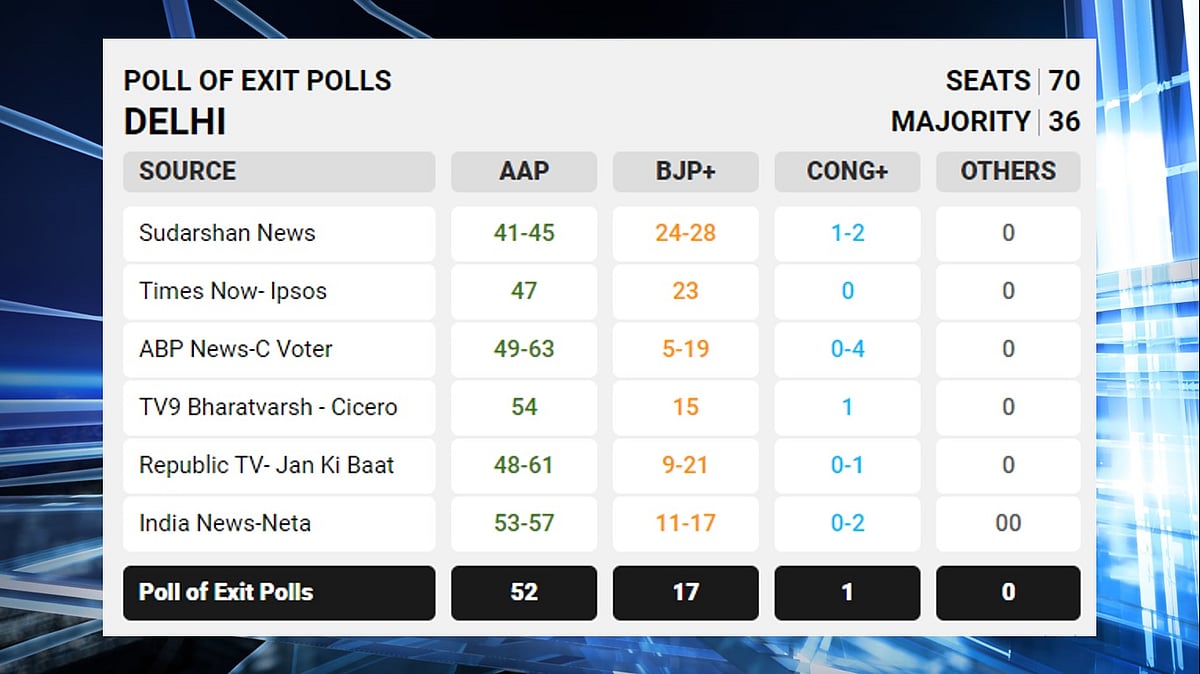Click Republic TV AAP value 48-61

point(524,465)
